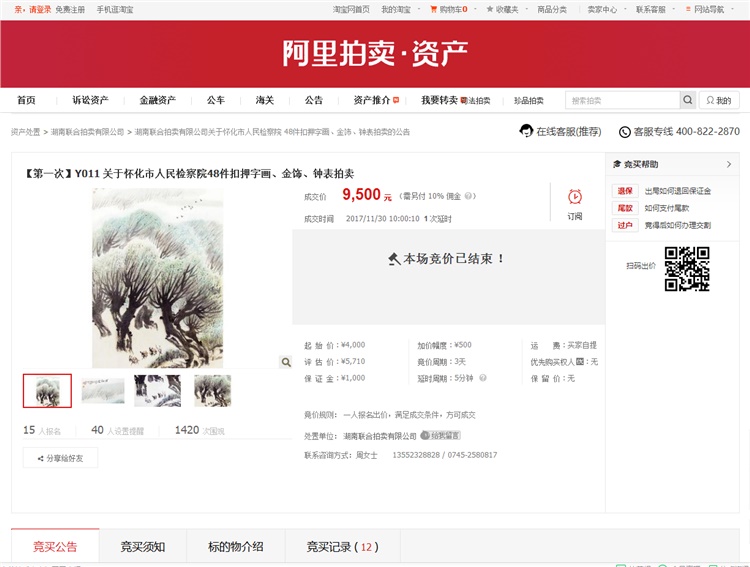The height and width of the screenshot is (567, 750).
Task: Click the delay period help question icon
Action: point(483,378)
